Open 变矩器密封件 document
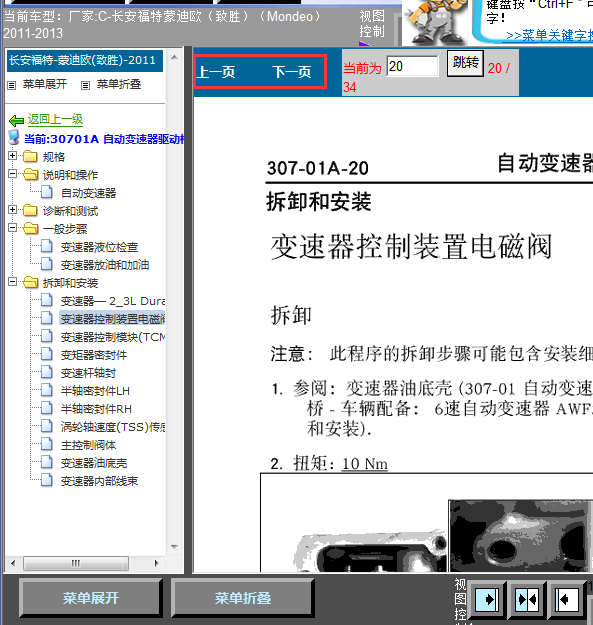Screen dimensions: 593x625 (94, 355)
